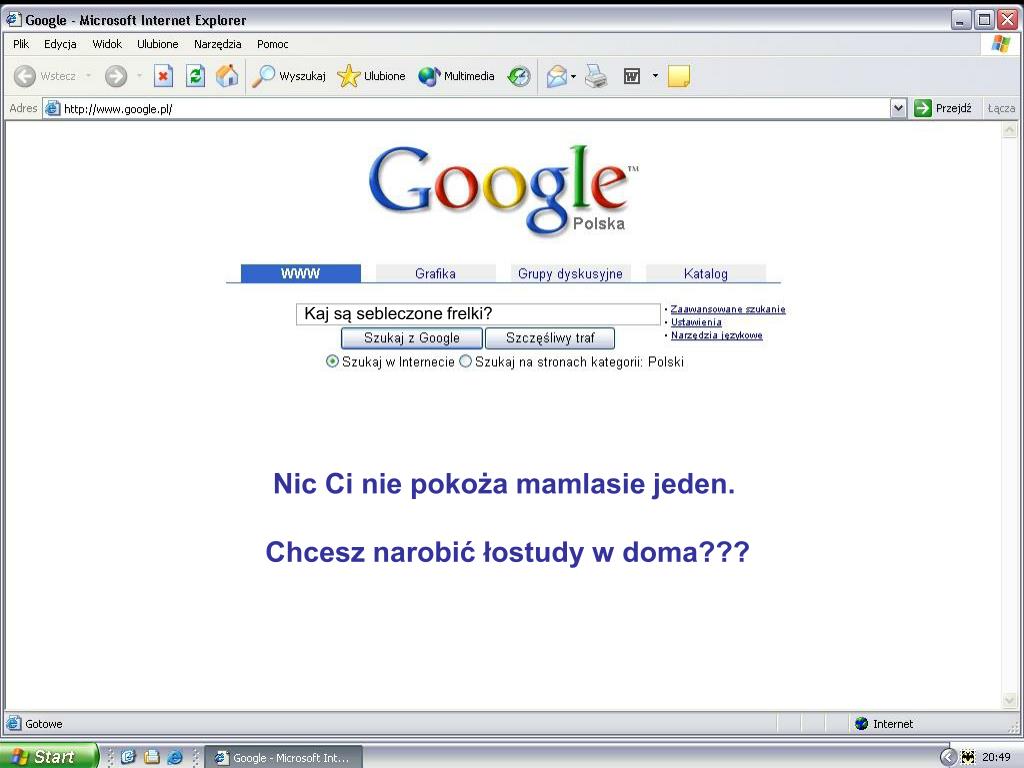Viewport: 1024px width, 768px height.
Task: Open the Edycja menu
Action: [x=60, y=44]
